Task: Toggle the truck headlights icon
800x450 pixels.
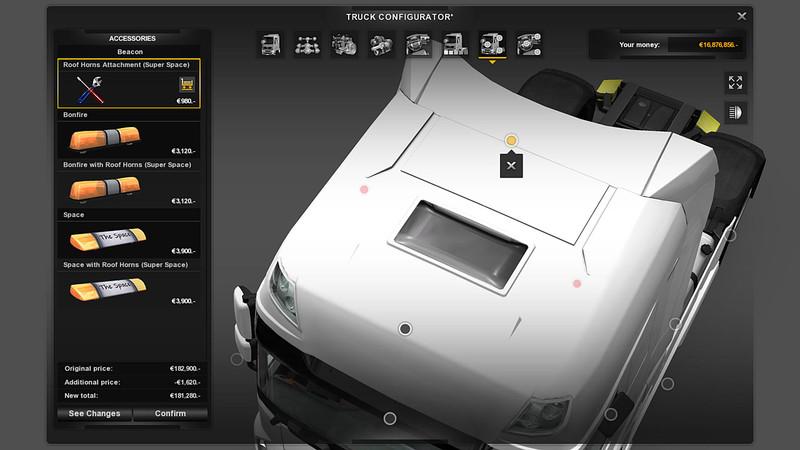Action: tap(735, 112)
